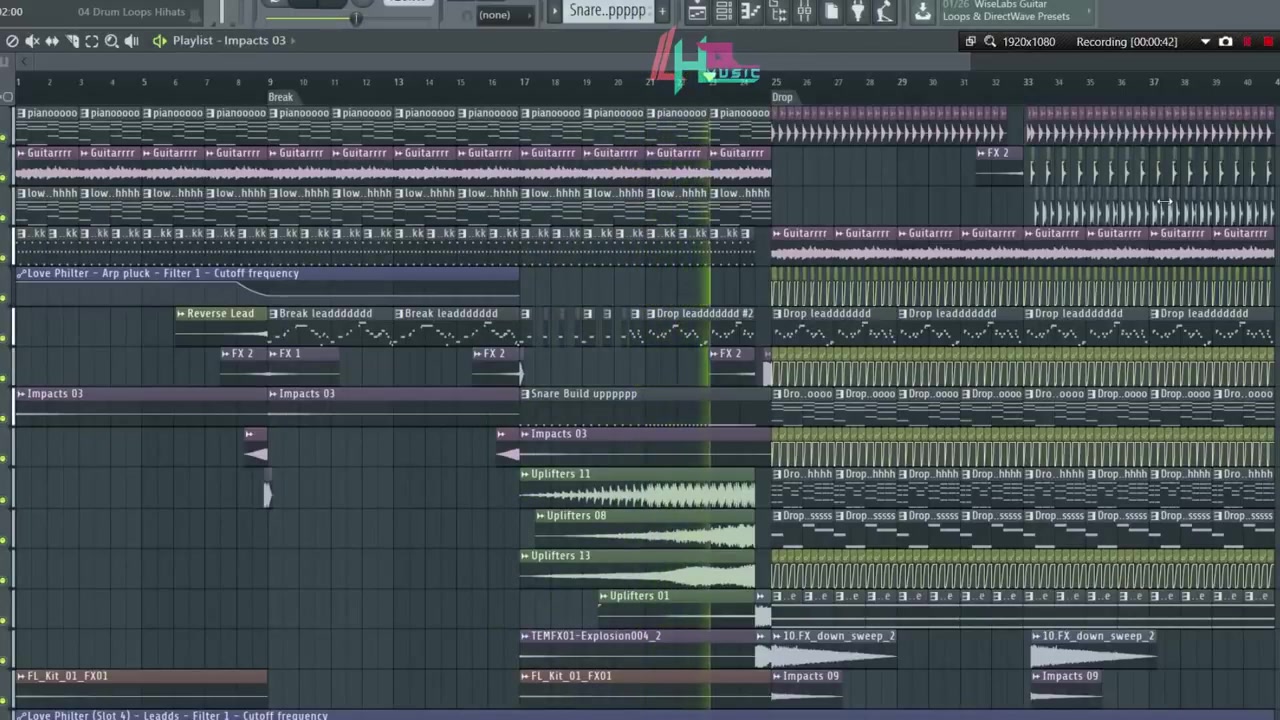Mute the low..hhhh track green dot
The height and width of the screenshot is (720, 1280).
click(4, 217)
